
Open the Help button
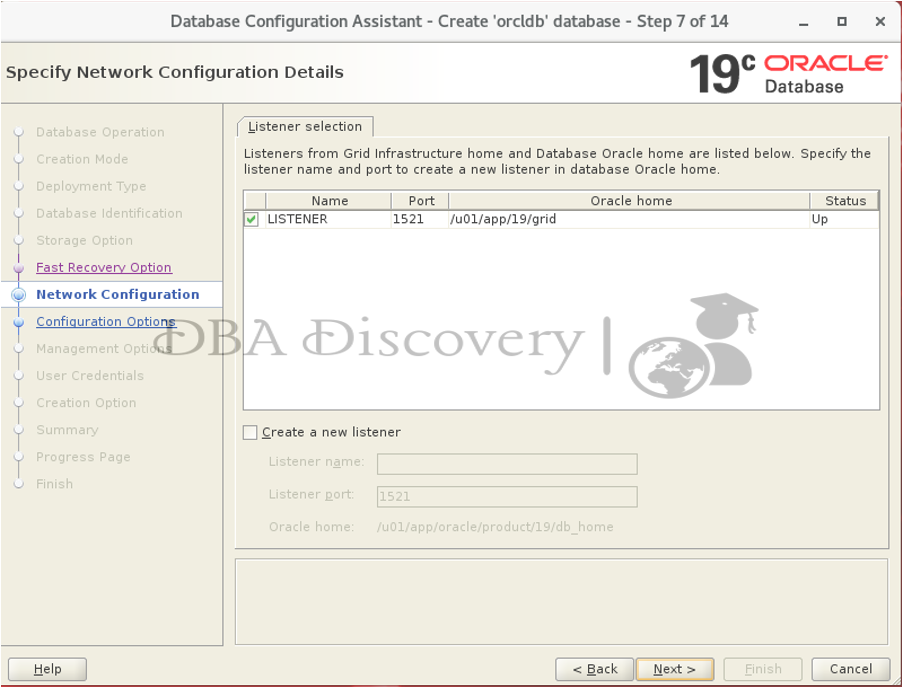[x=47, y=669]
